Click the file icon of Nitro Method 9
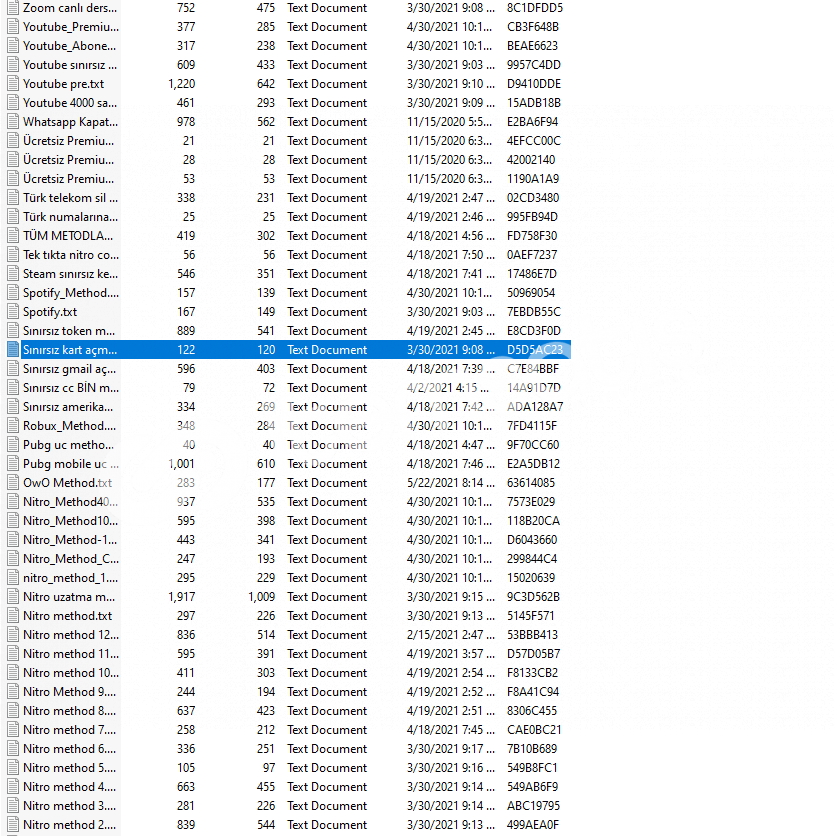Viewport: 834px width, 836px height. click(x=13, y=692)
